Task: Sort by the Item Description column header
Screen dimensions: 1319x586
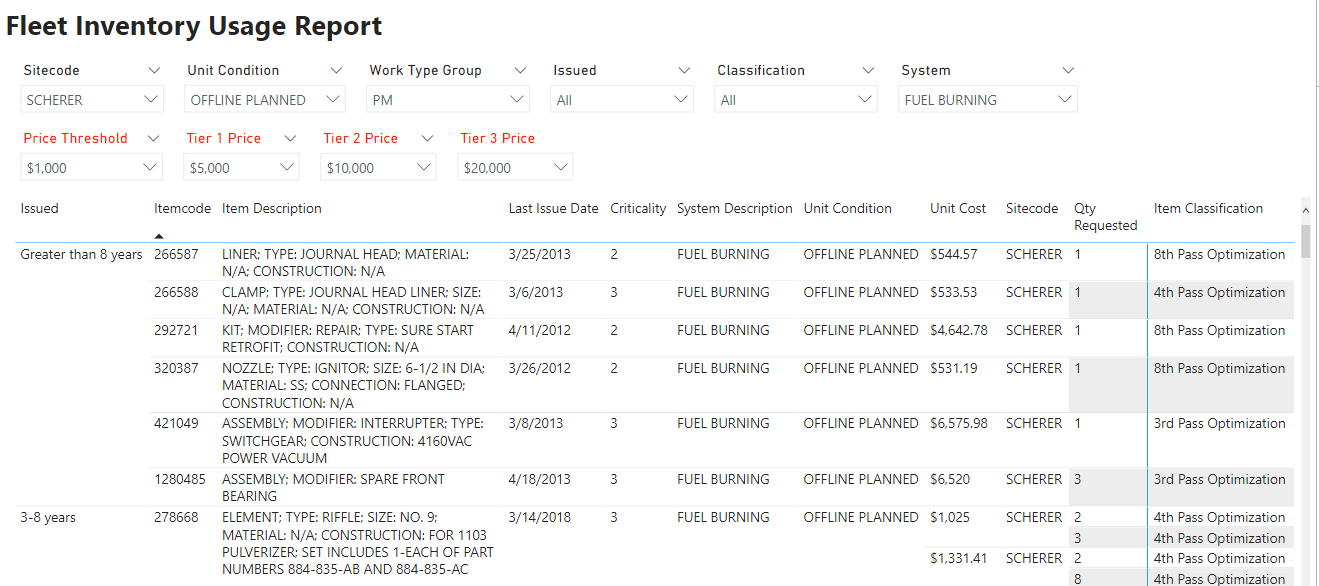Action: (272, 209)
